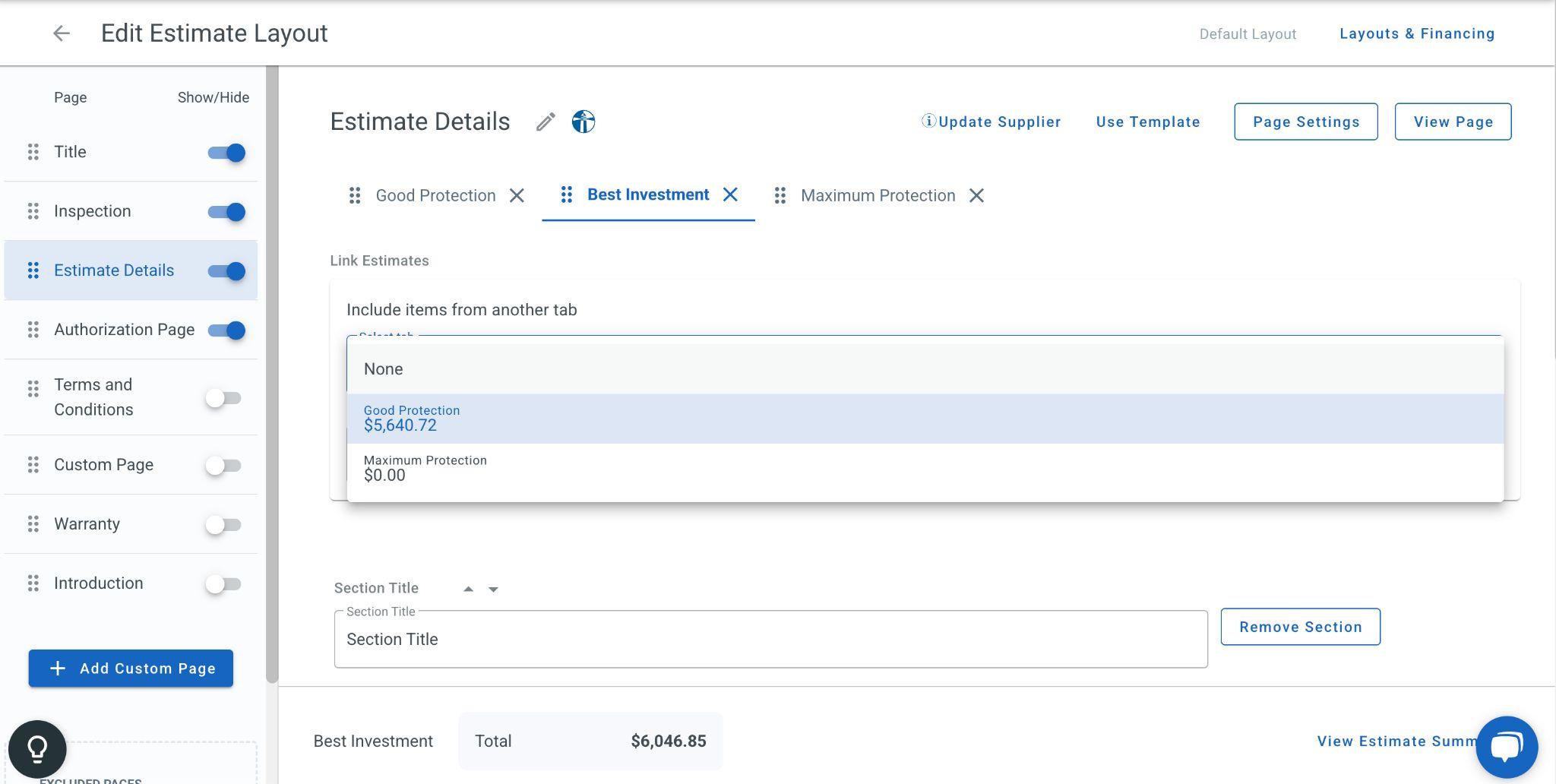Open the lightbulb help icon
The height and width of the screenshot is (784, 1556).
click(x=37, y=749)
